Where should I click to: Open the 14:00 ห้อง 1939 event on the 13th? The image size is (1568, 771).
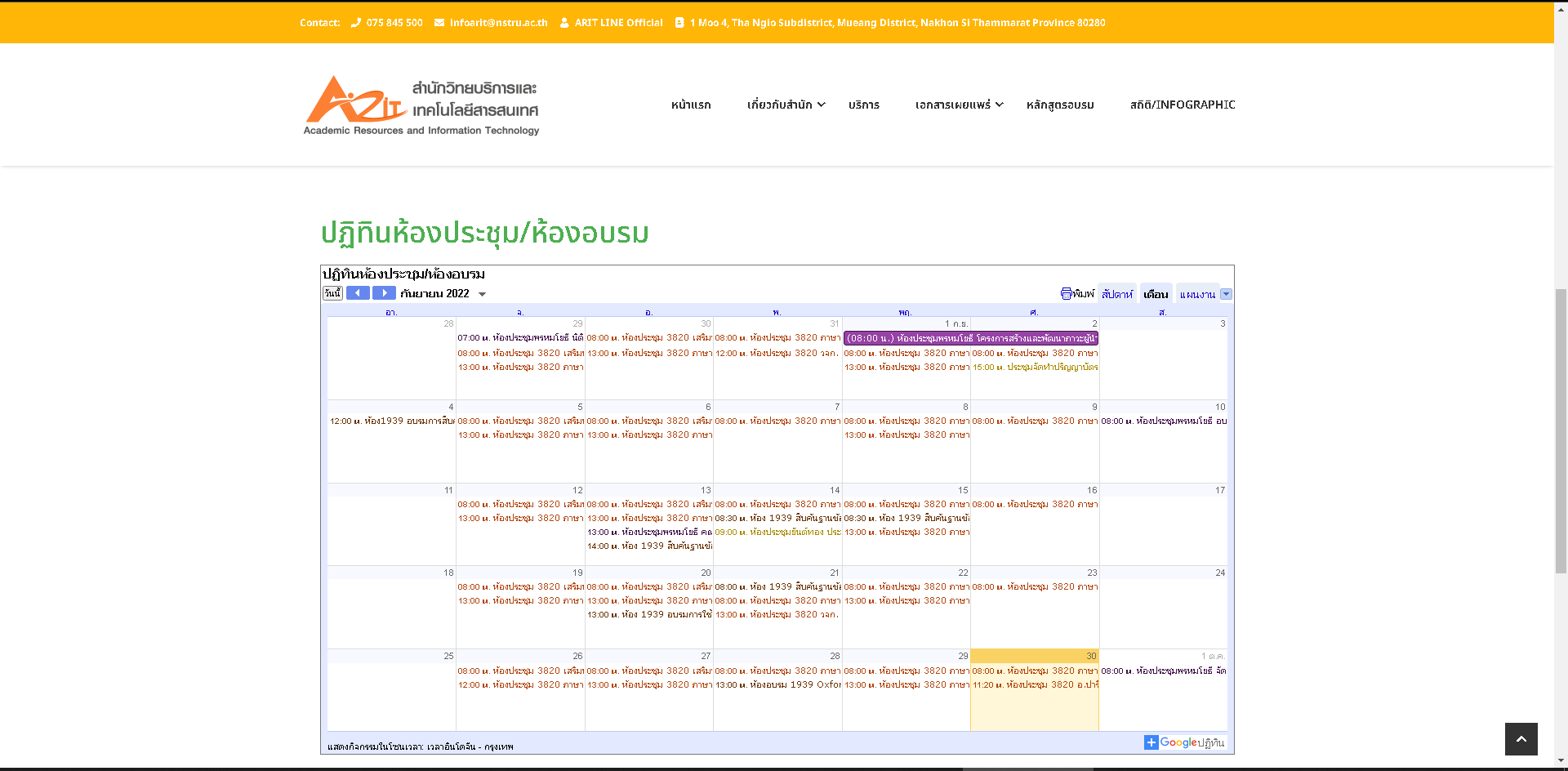649,546
